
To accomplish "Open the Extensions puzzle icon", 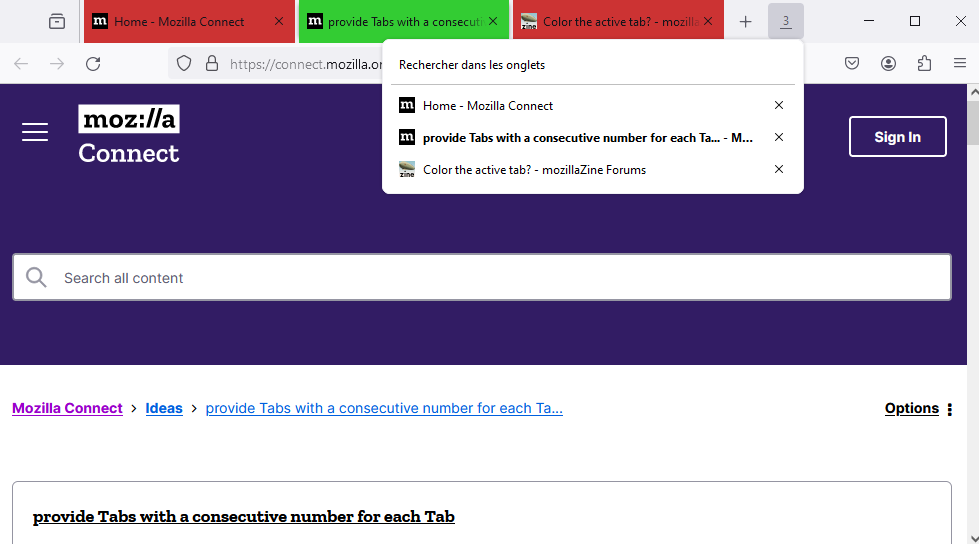I will [924, 64].
